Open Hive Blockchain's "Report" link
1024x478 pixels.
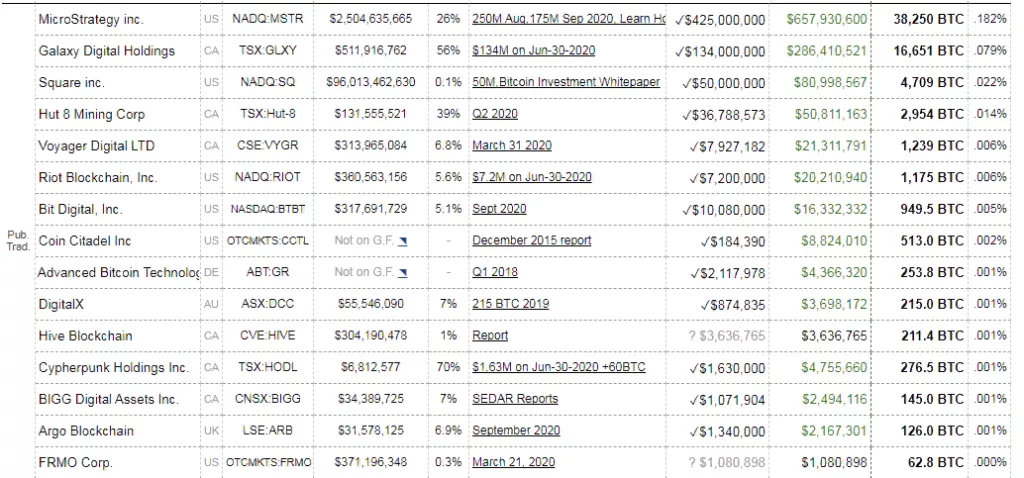(x=490, y=336)
